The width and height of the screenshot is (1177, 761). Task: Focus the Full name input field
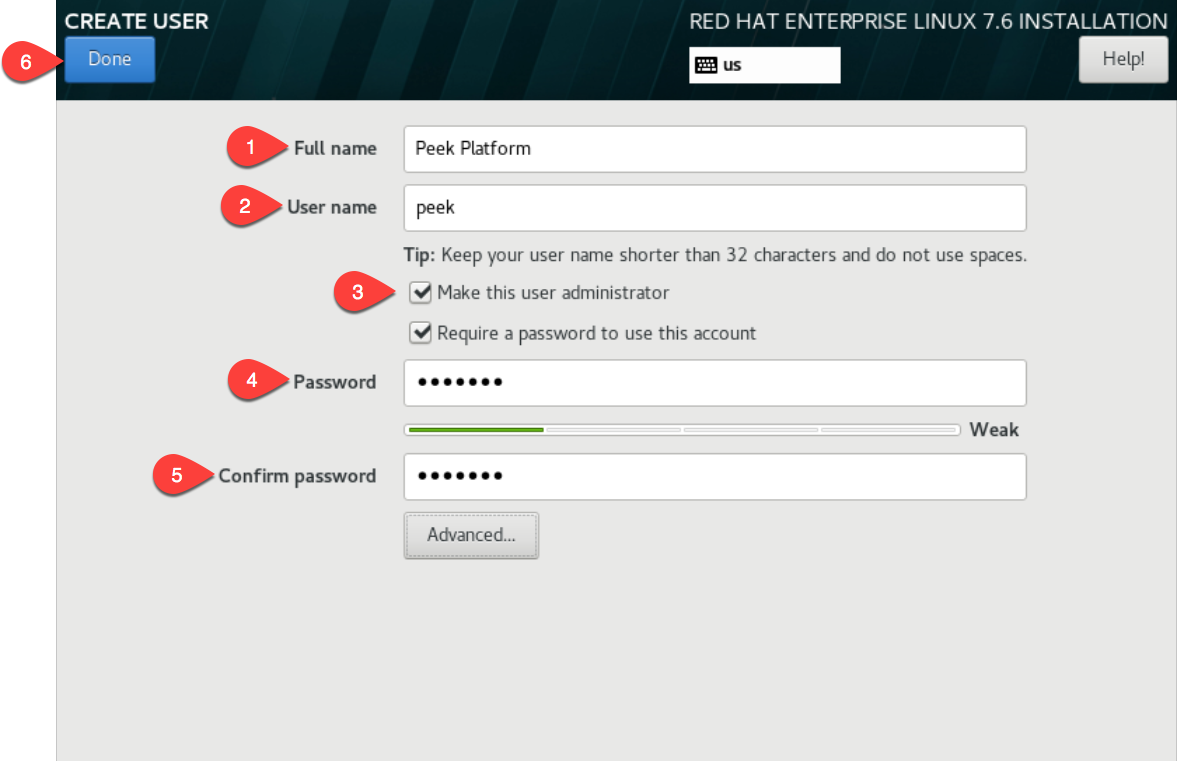(x=715, y=149)
